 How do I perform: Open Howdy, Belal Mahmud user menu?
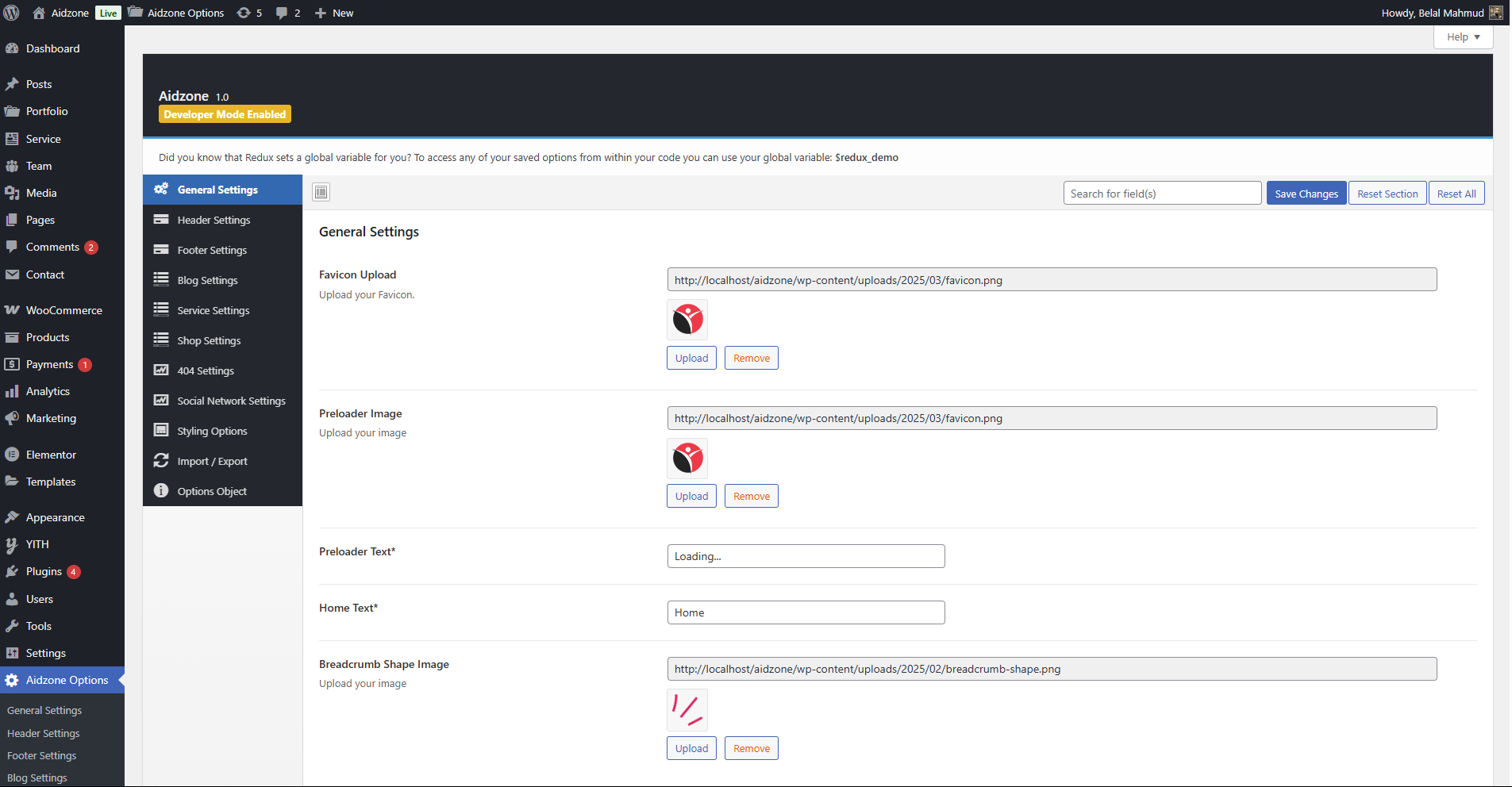coord(1441,13)
